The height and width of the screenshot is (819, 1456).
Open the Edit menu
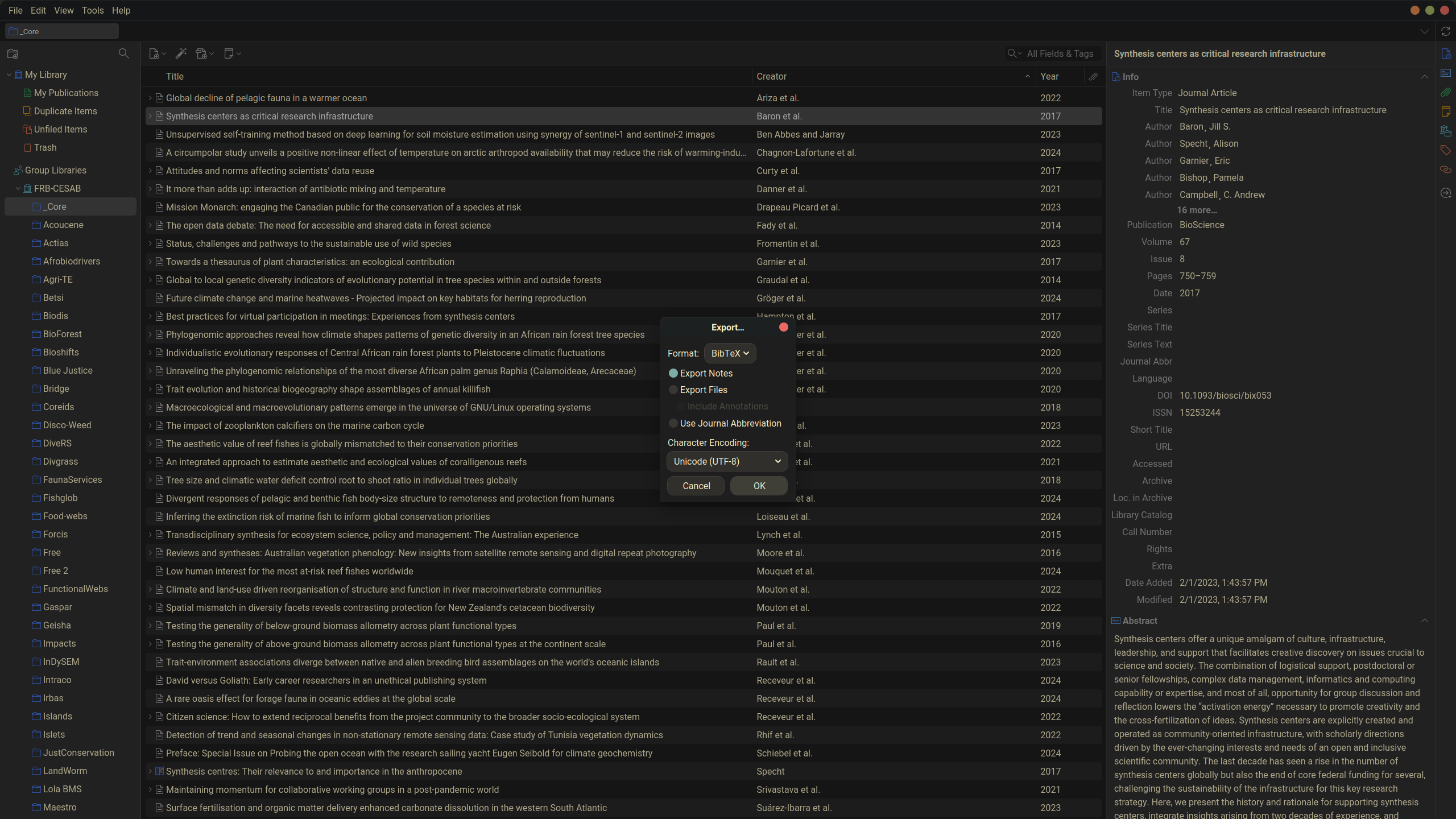click(x=38, y=10)
